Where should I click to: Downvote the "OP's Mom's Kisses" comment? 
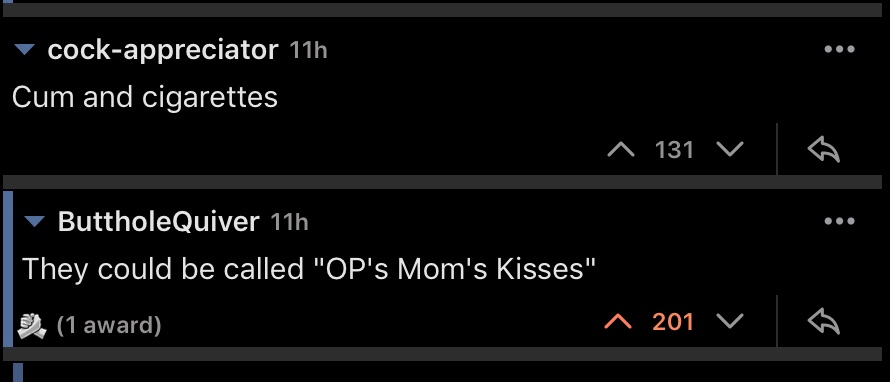(730, 322)
